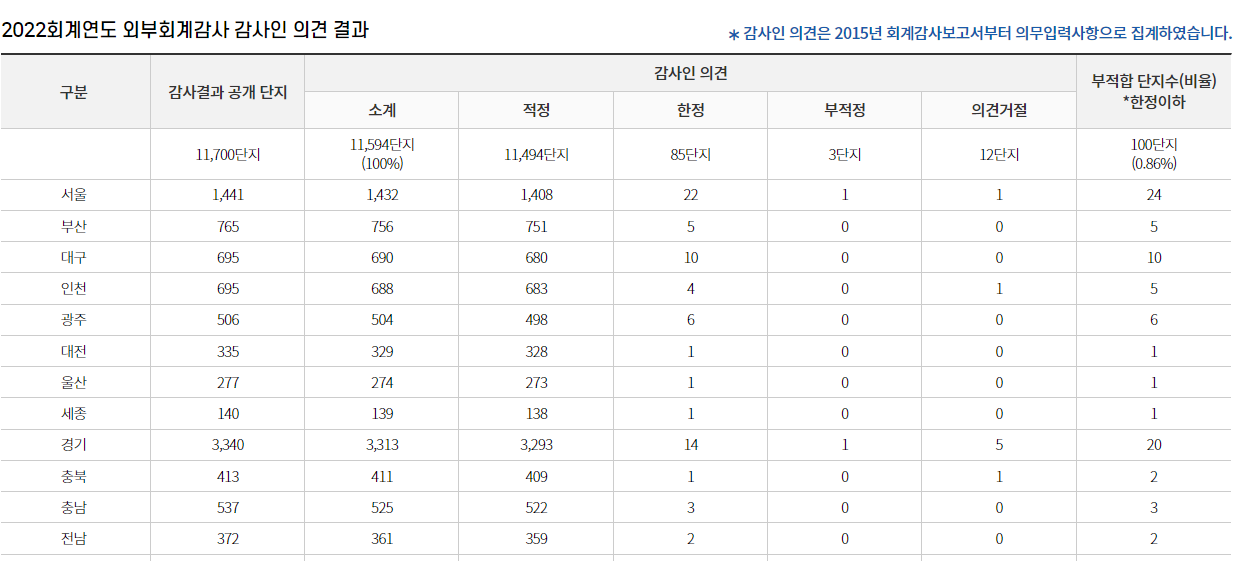1258x562 pixels.
Task: Click the '적정' sub-header
Action: tap(536, 111)
